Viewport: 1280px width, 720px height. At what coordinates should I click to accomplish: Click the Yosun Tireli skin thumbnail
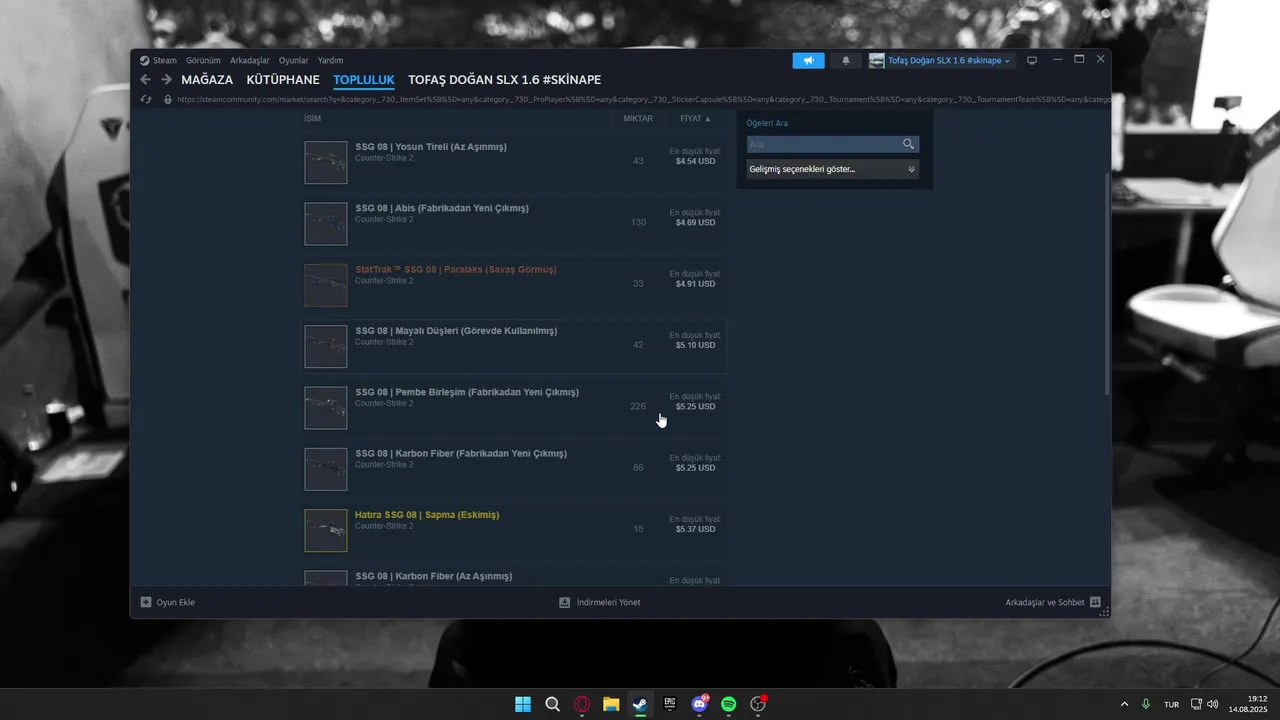326,162
